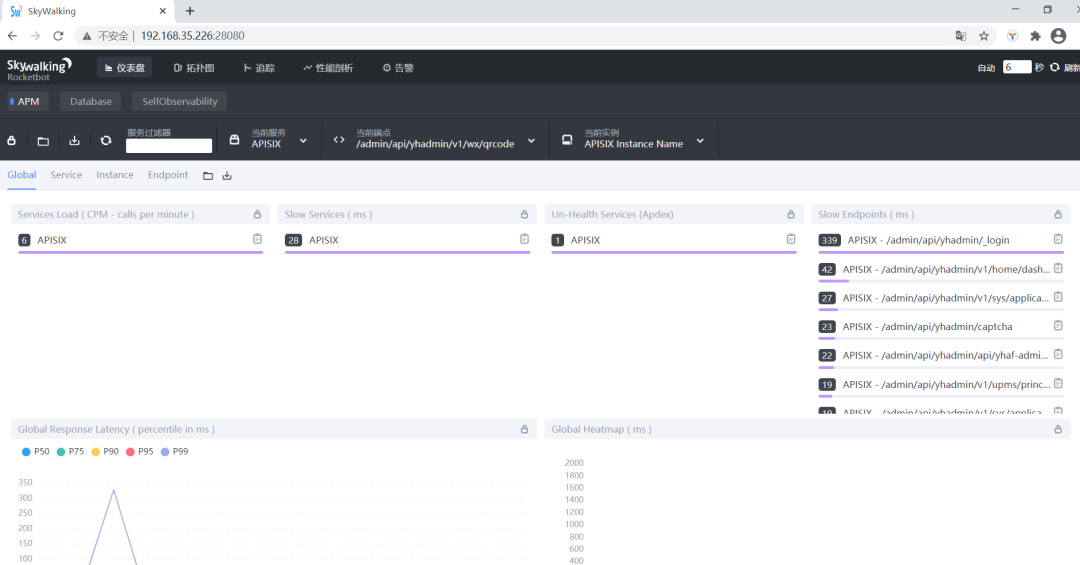1080x565 pixels.
Task: Close the SkyWalking browser tab
Action: [163, 11]
